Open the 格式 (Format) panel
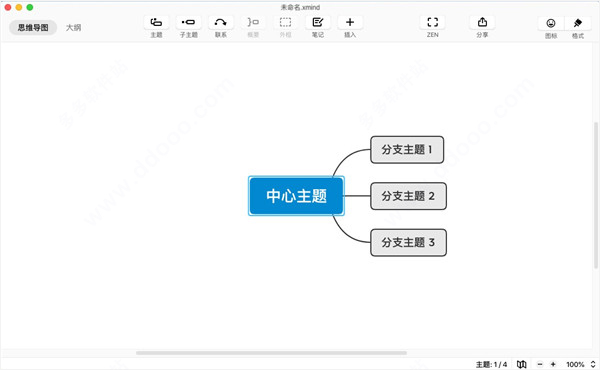This screenshot has height=370, width=600. point(578,23)
